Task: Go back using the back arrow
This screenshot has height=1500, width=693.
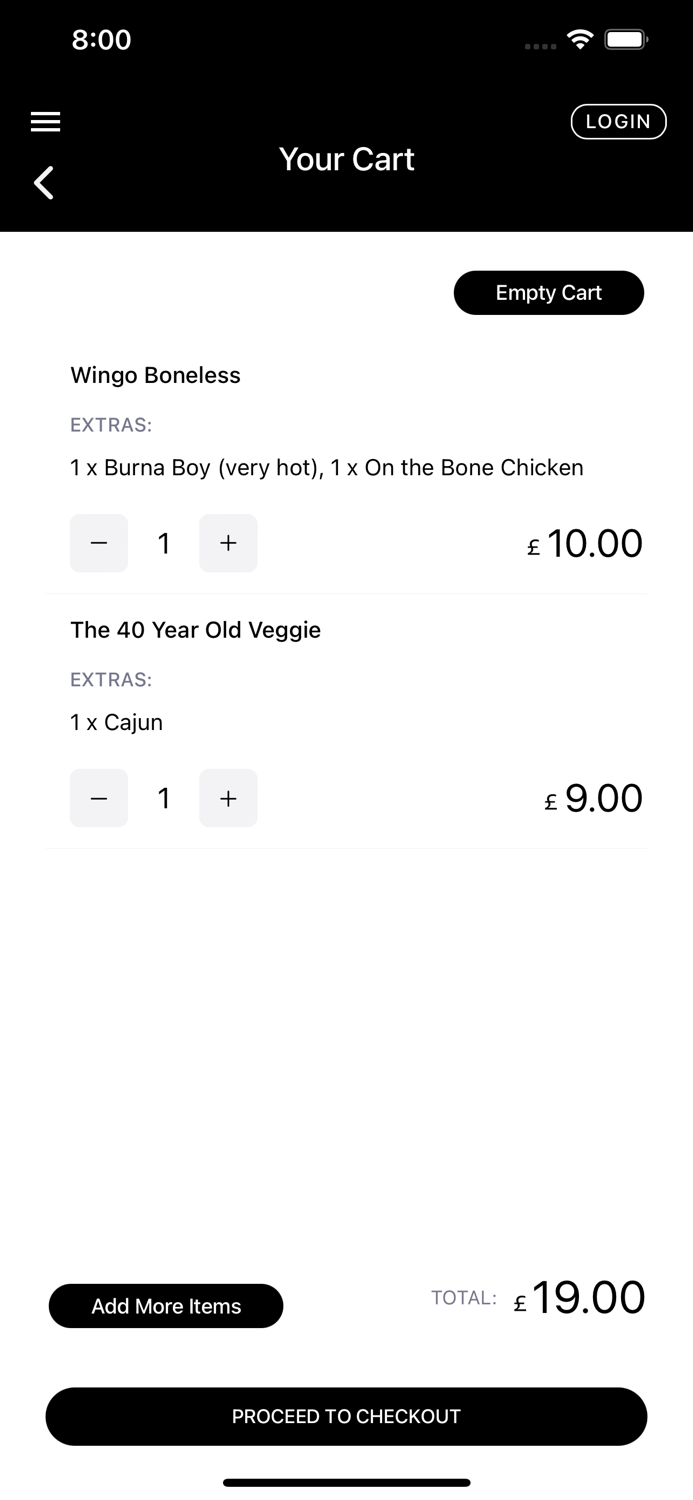Action: [x=44, y=183]
